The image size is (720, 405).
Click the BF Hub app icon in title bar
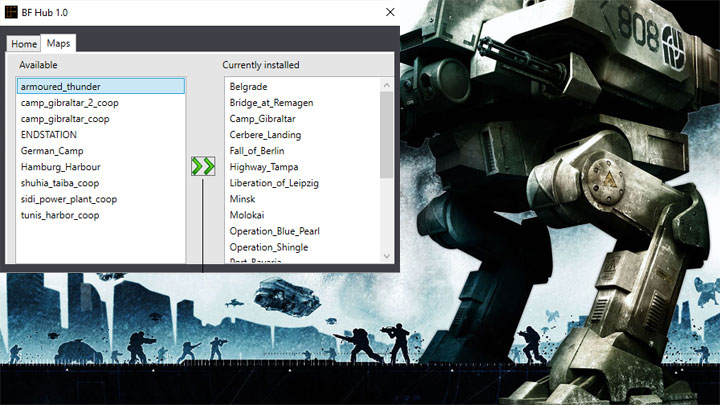pos(11,12)
